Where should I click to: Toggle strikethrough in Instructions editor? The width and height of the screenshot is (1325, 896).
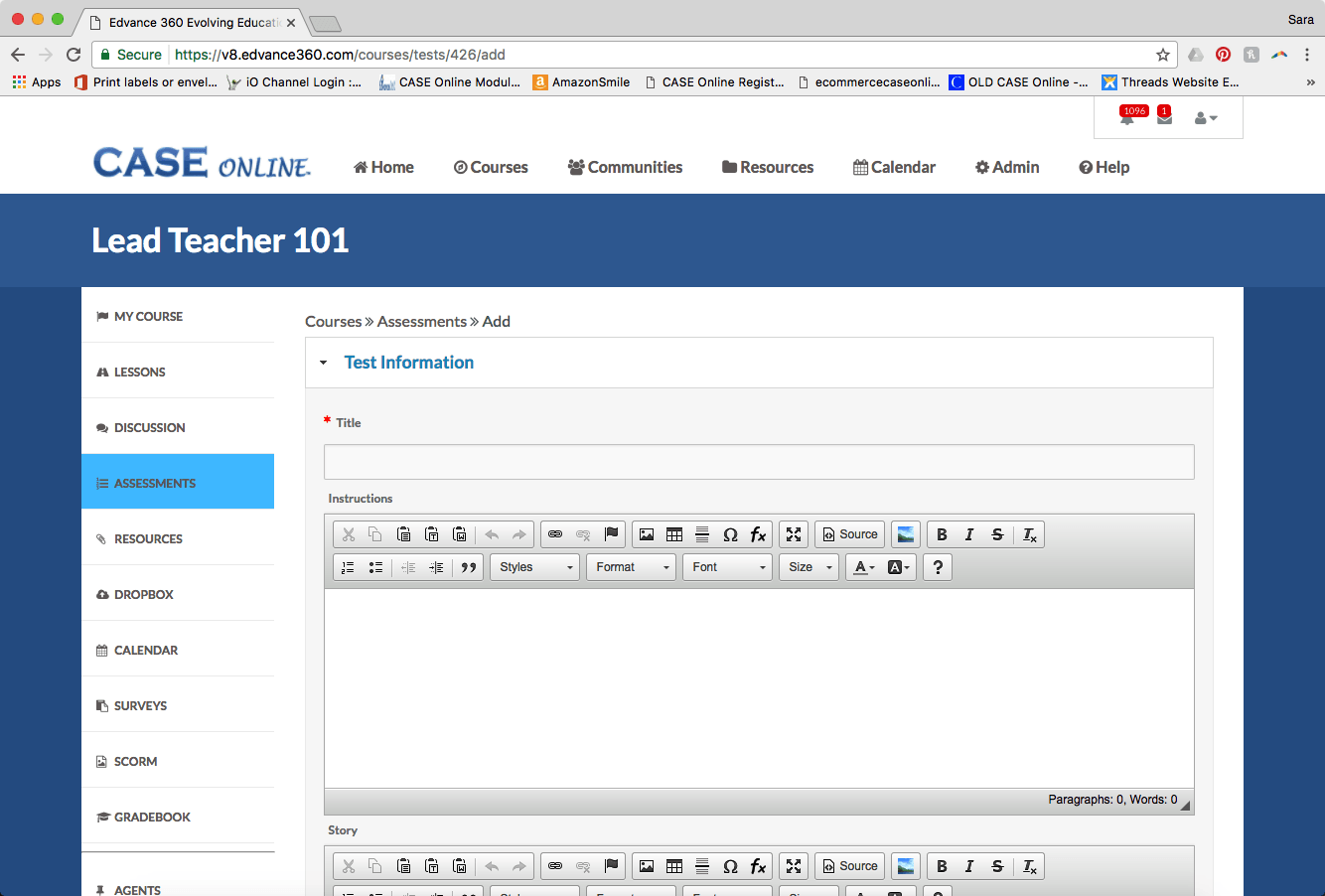pos(997,534)
